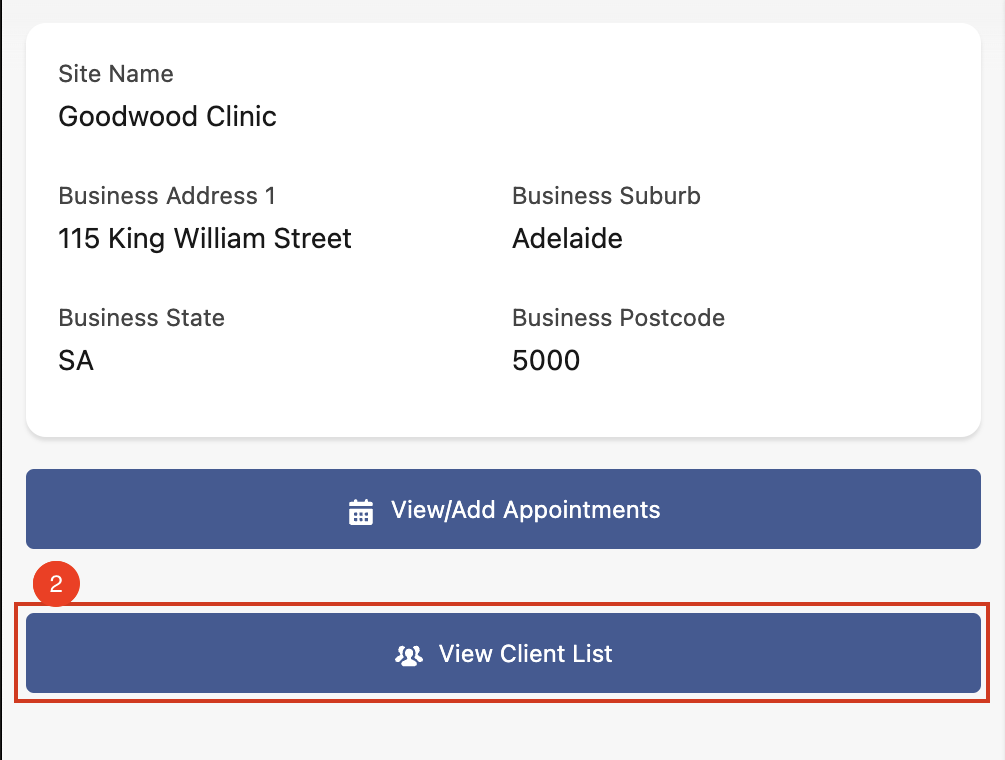Click the empty card area right of Goodwood Clinic
The height and width of the screenshot is (760, 1005).
pos(650,116)
